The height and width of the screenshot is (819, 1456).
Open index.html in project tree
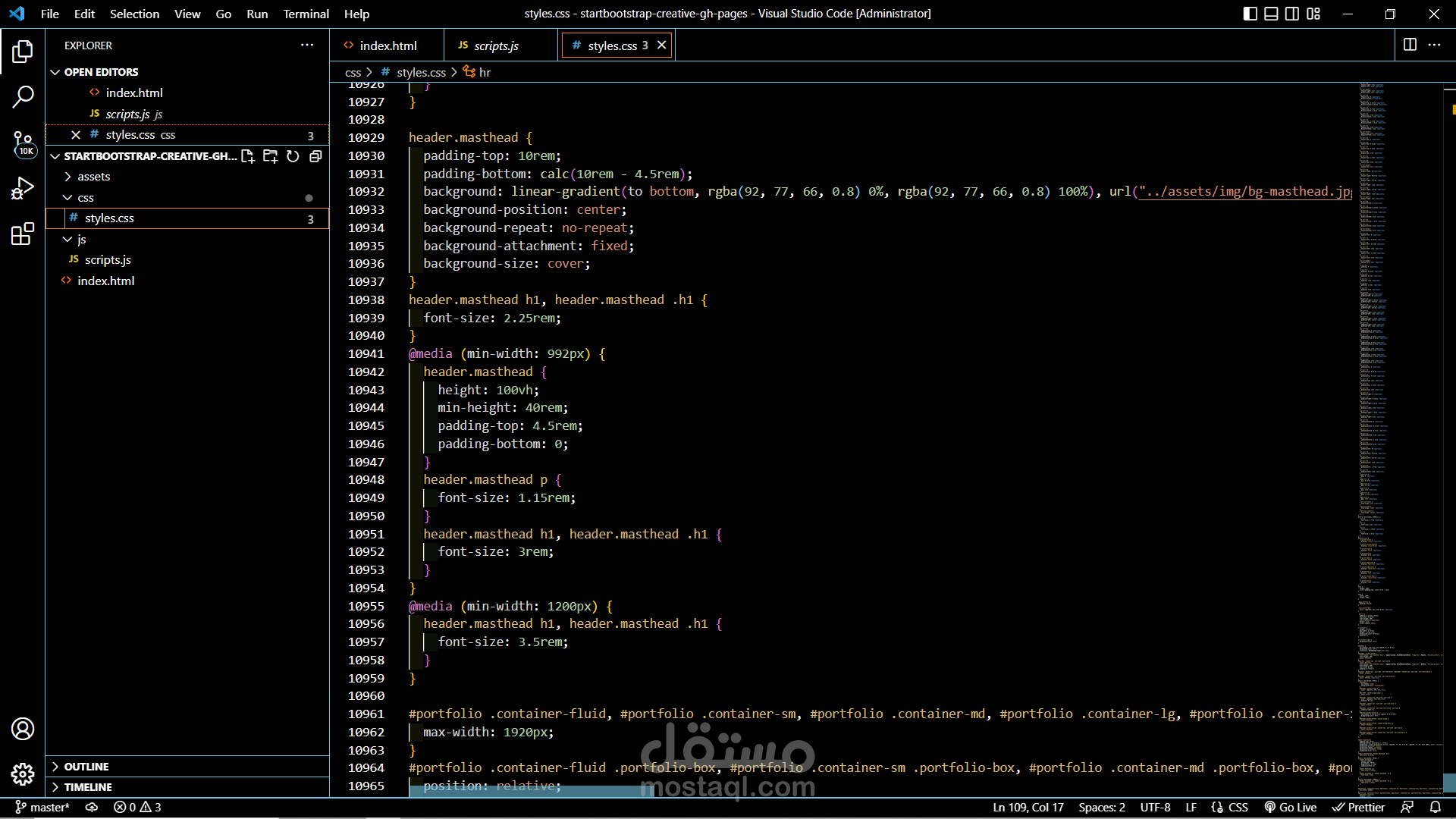(187, 281)
